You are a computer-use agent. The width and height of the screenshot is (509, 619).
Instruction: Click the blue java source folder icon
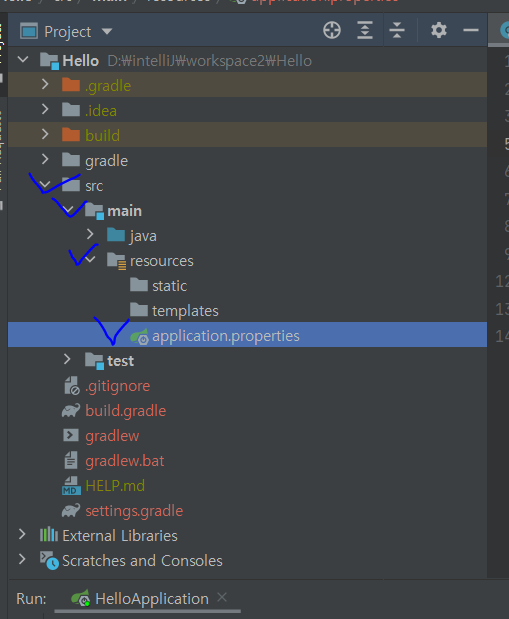[116, 234]
